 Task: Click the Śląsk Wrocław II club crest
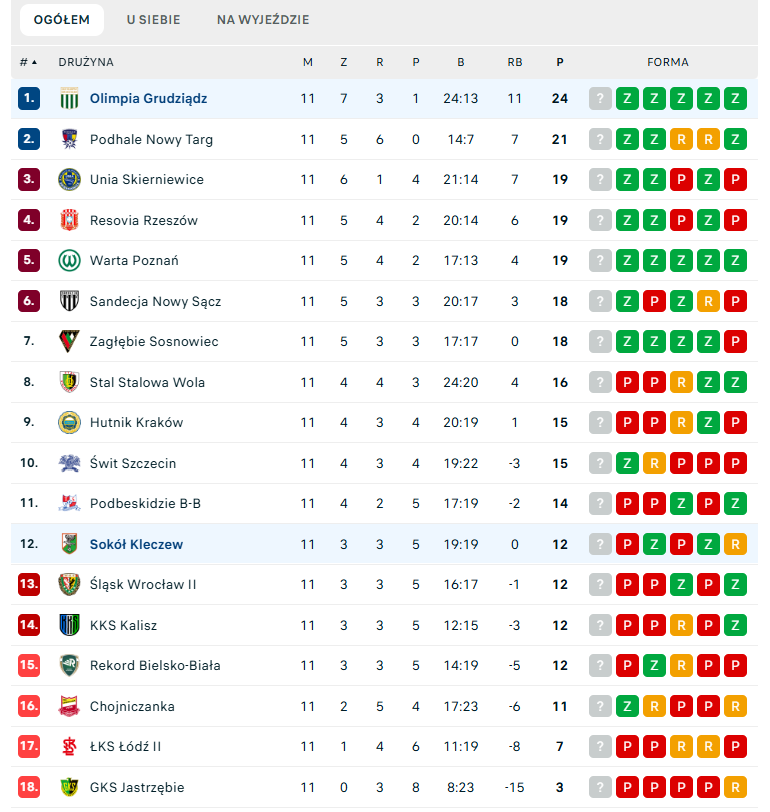[x=69, y=584]
